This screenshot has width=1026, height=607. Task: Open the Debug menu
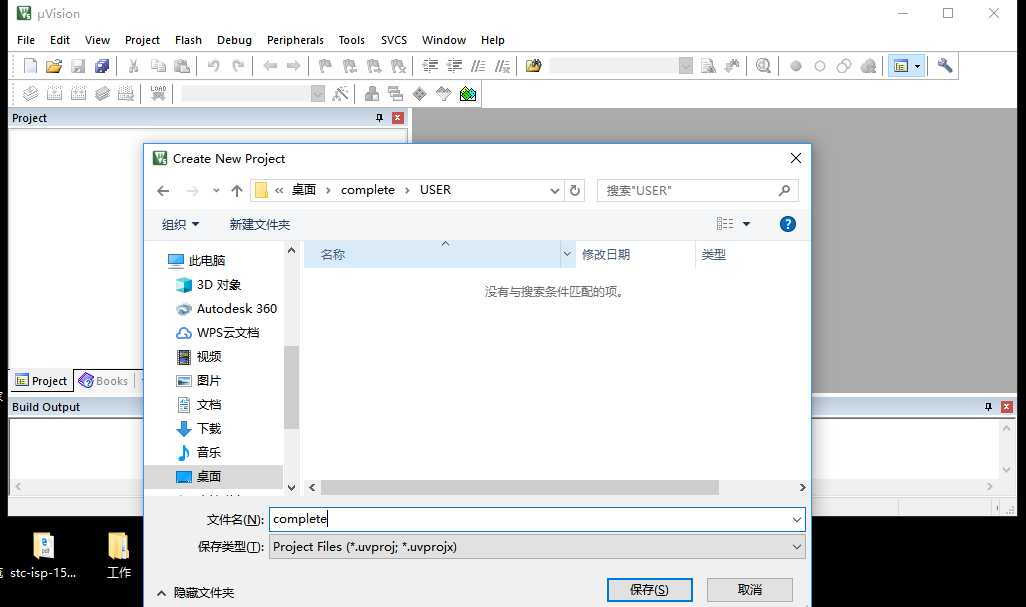coord(234,40)
